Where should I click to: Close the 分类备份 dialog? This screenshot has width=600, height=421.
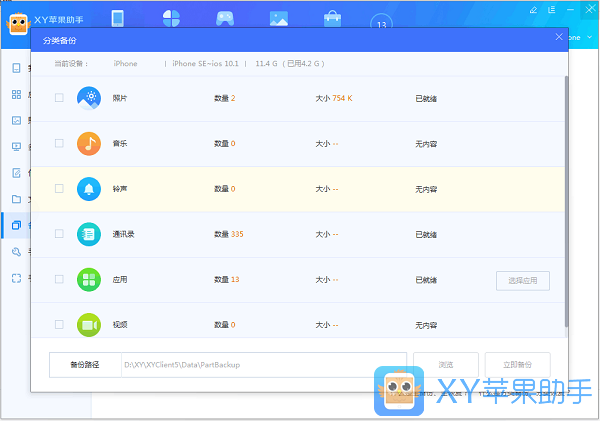pyautogui.click(x=559, y=37)
